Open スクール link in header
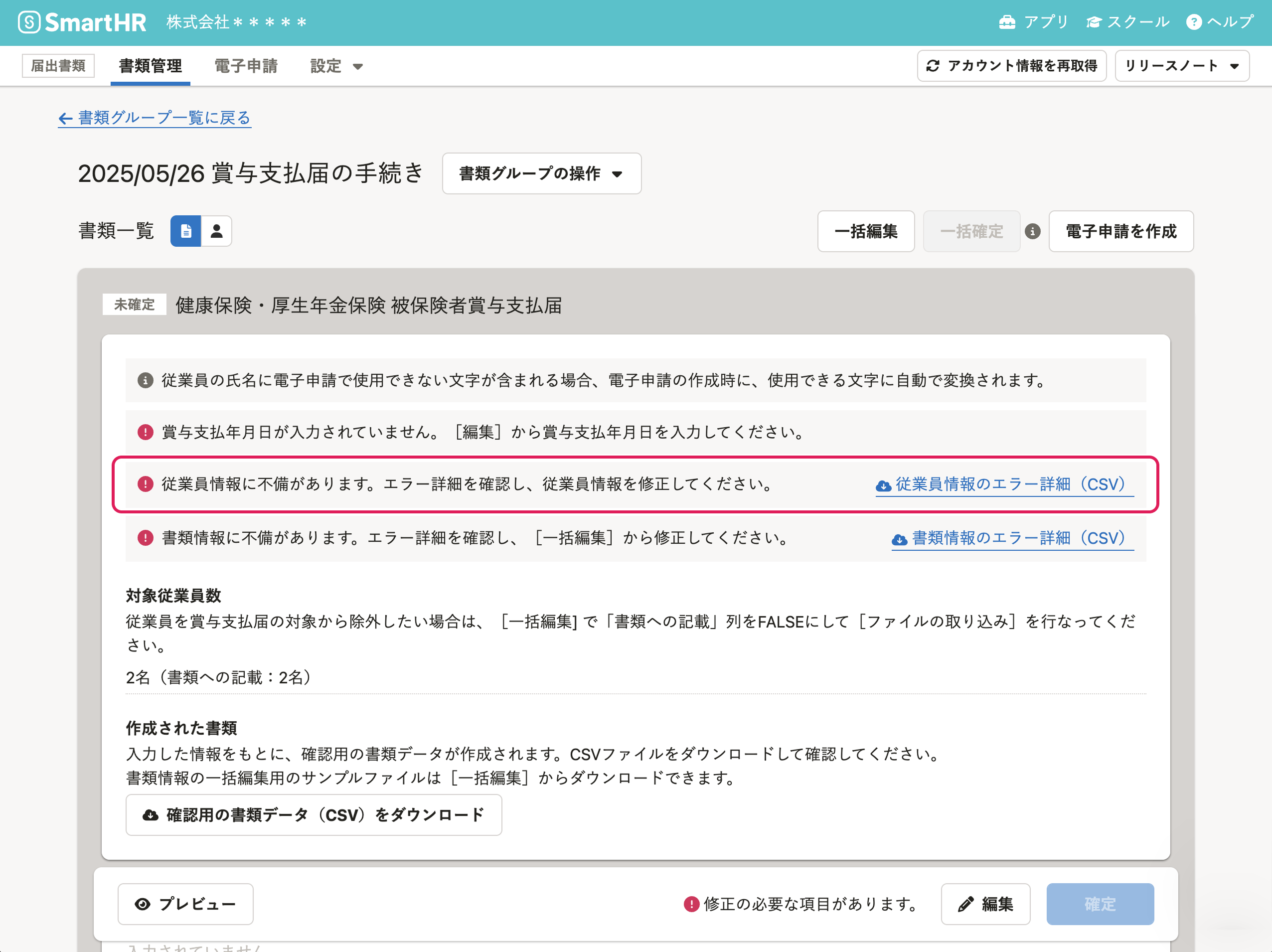 [x=1127, y=22]
